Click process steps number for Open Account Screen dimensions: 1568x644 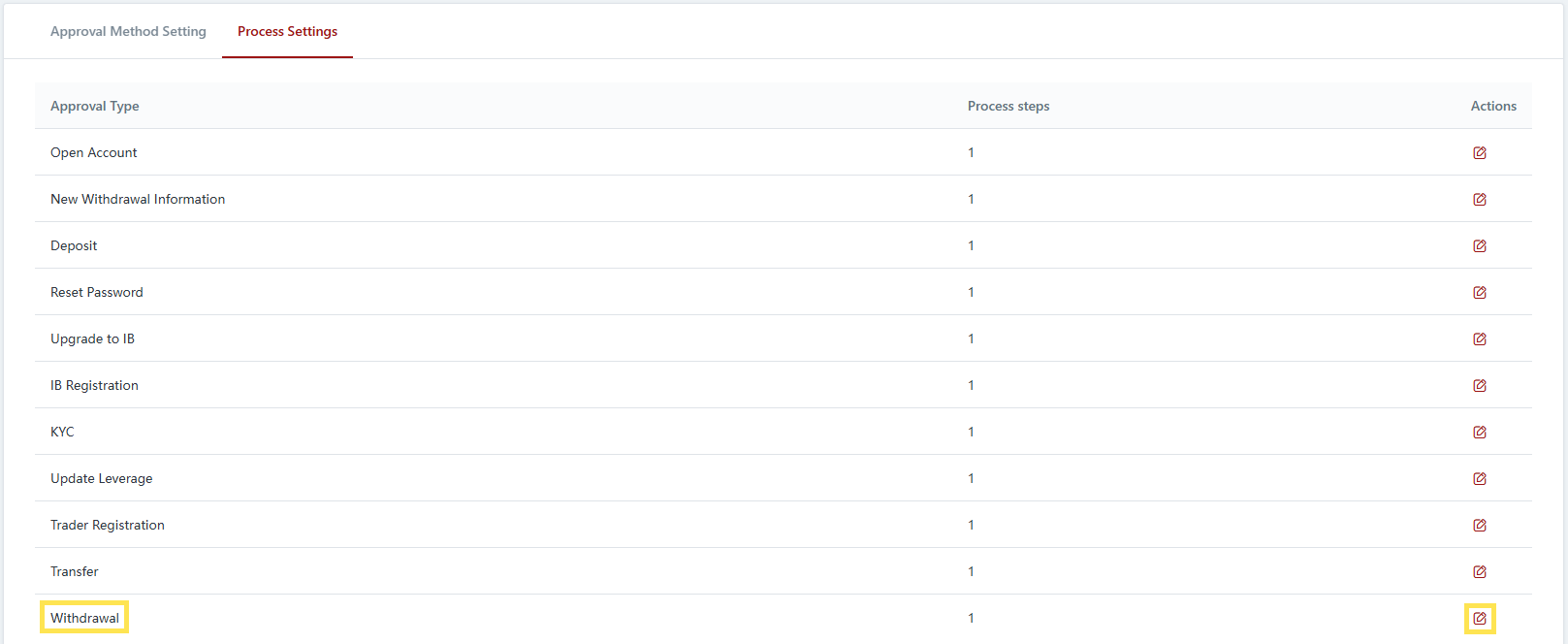971,152
